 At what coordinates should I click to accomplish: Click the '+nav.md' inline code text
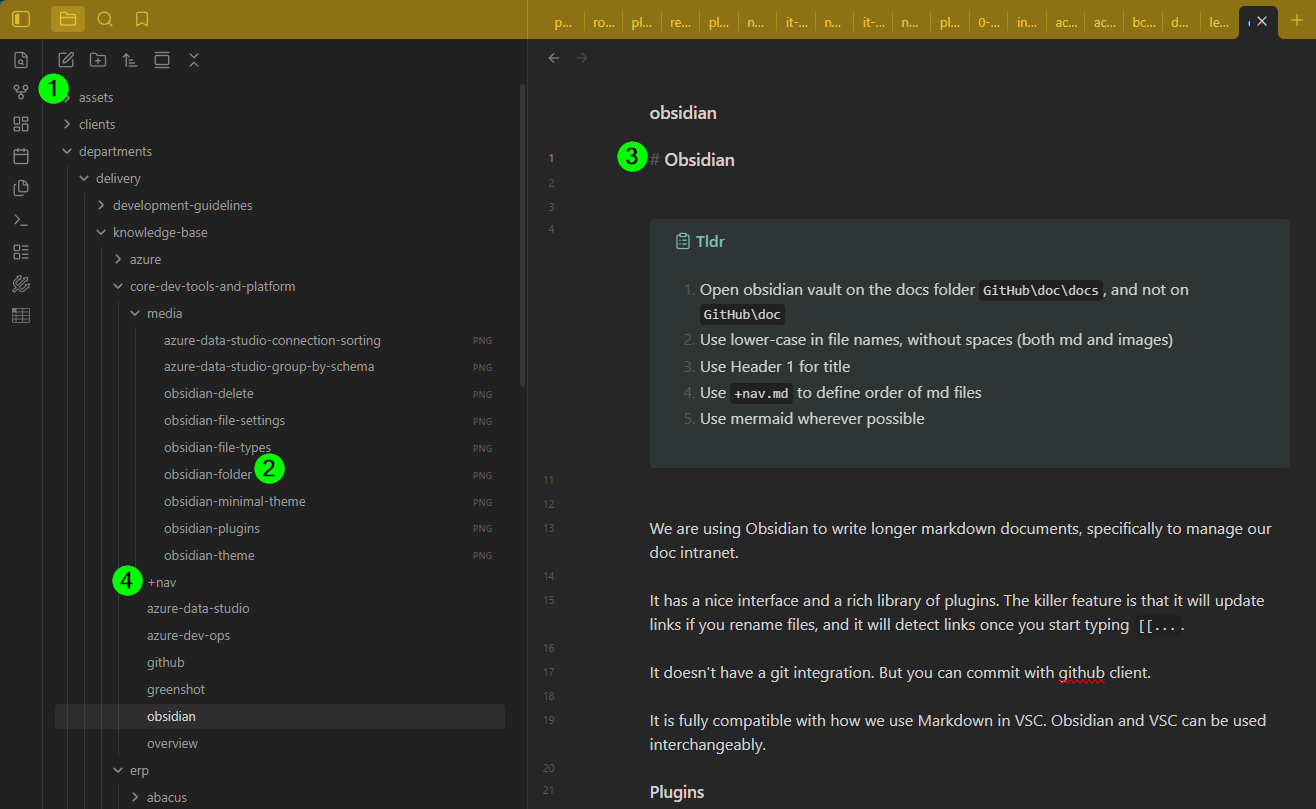point(761,393)
